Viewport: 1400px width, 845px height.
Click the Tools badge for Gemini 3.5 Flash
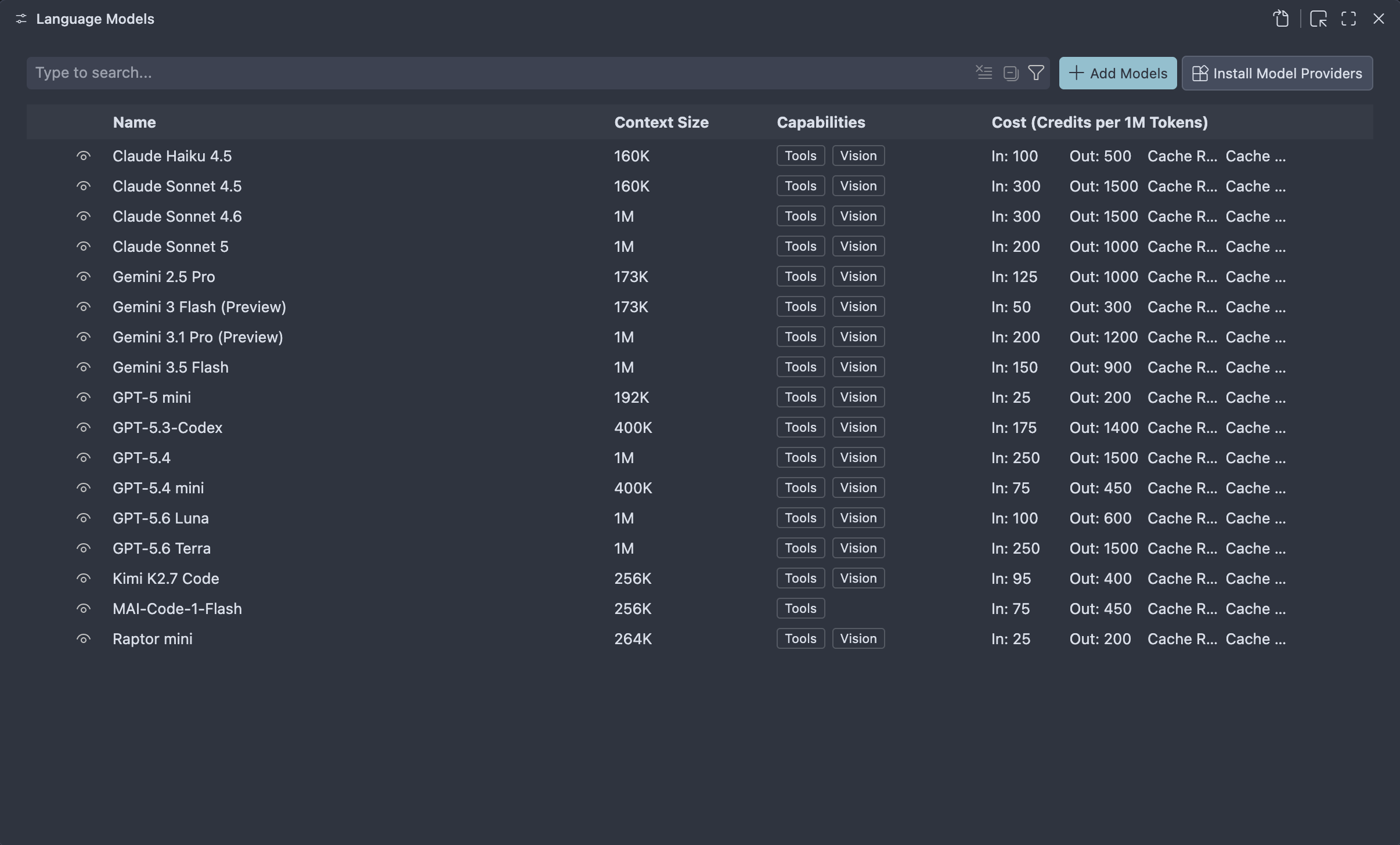[x=800, y=367]
